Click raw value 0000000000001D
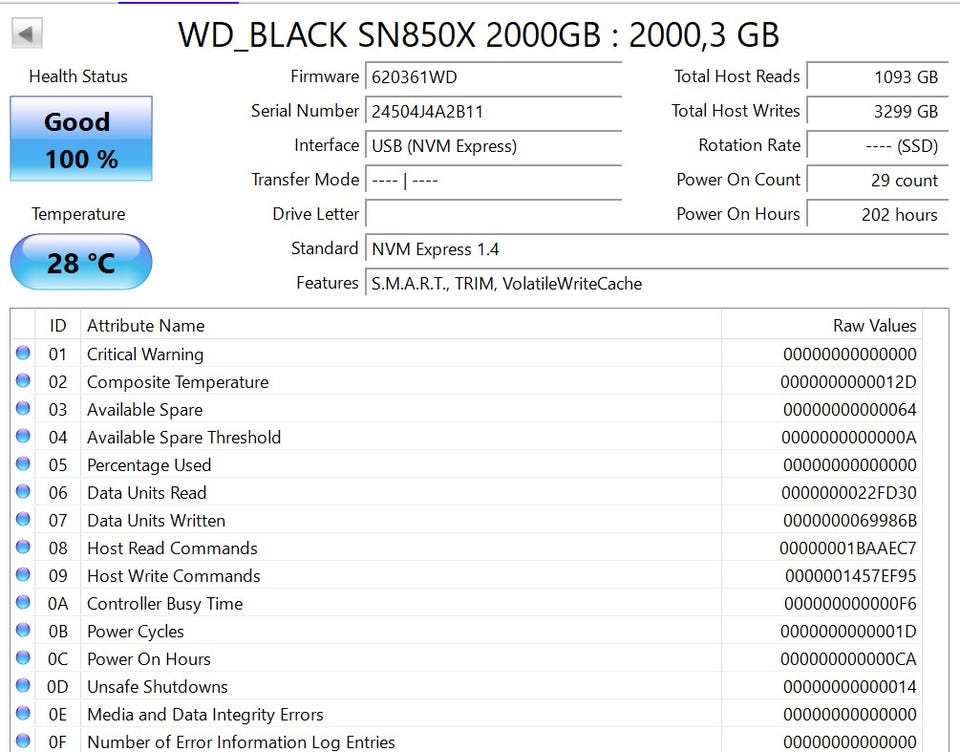Image resolution: width=960 pixels, height=752 pixels. point(848,631)
